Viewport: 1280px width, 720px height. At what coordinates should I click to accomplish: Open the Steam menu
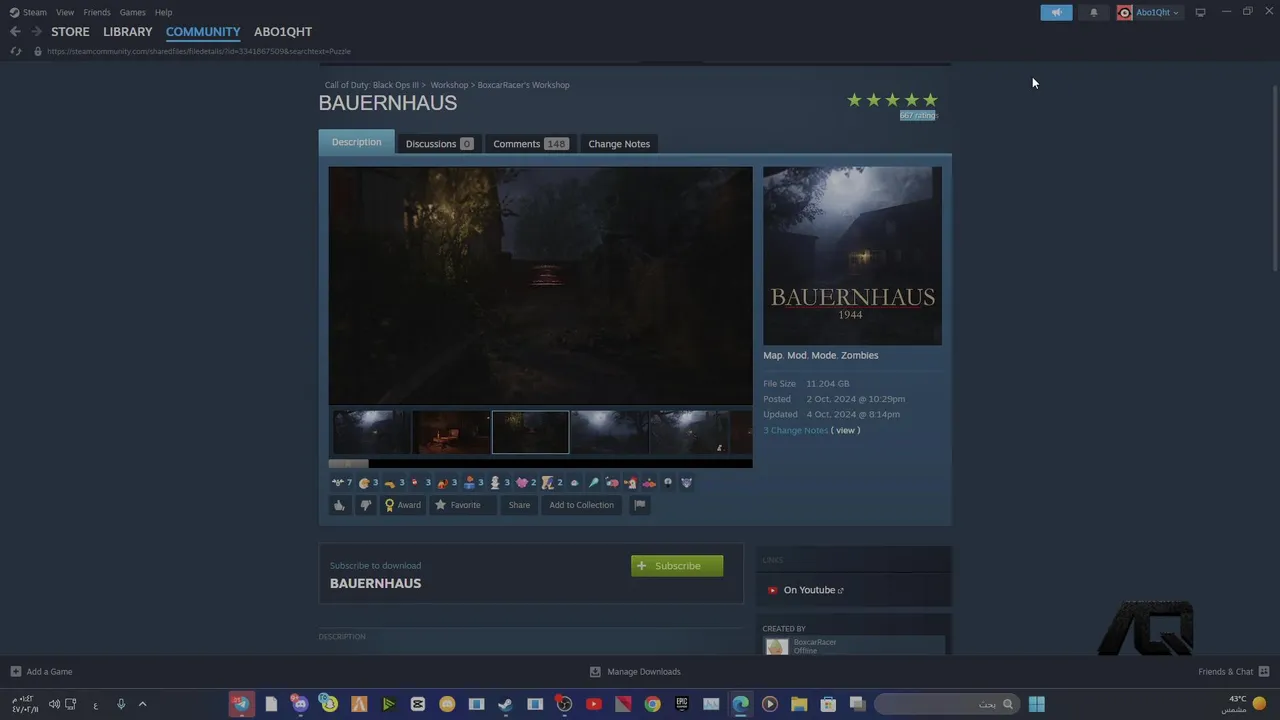28,12
